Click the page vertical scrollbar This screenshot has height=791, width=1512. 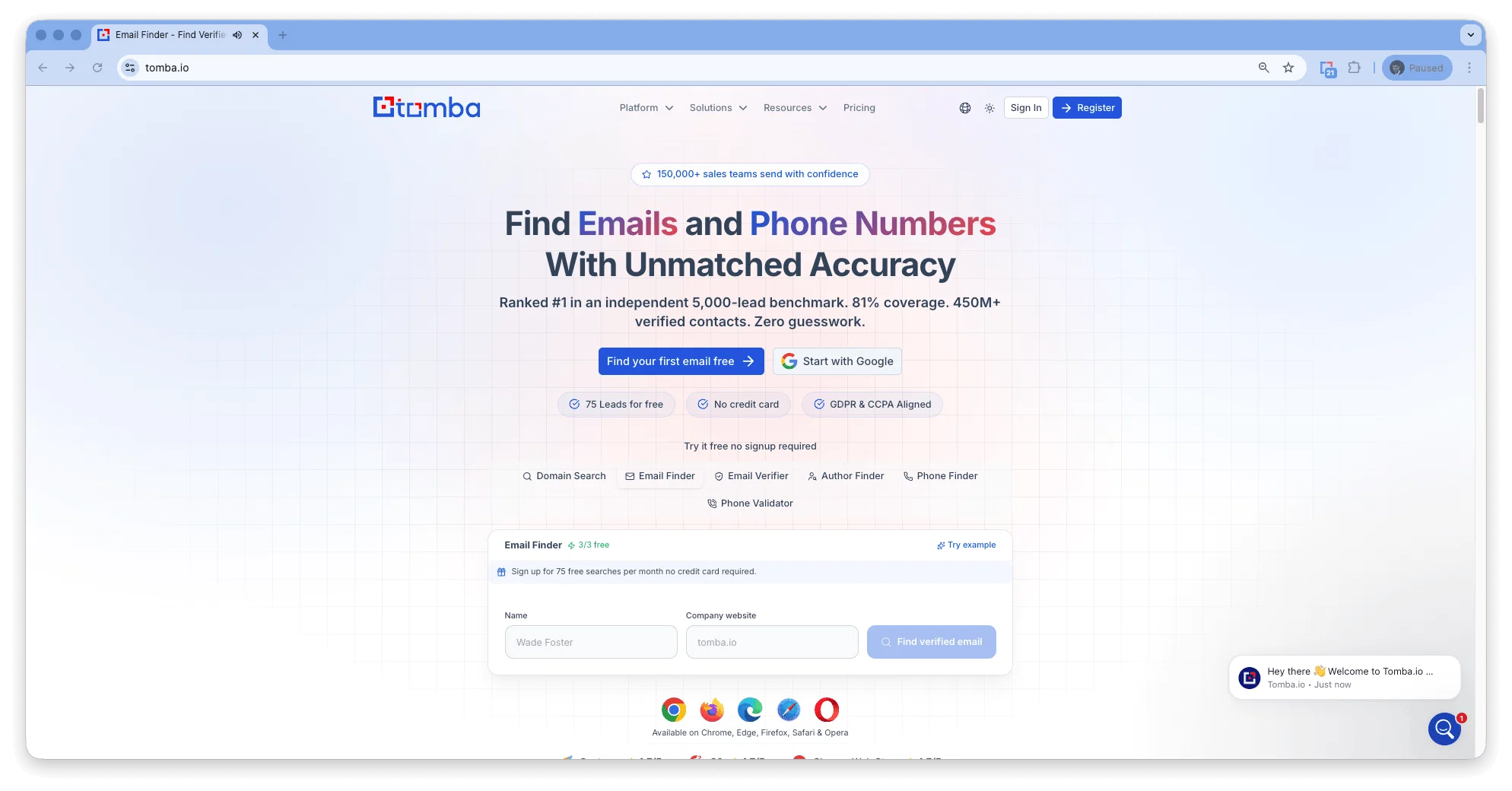point(1480,106)
